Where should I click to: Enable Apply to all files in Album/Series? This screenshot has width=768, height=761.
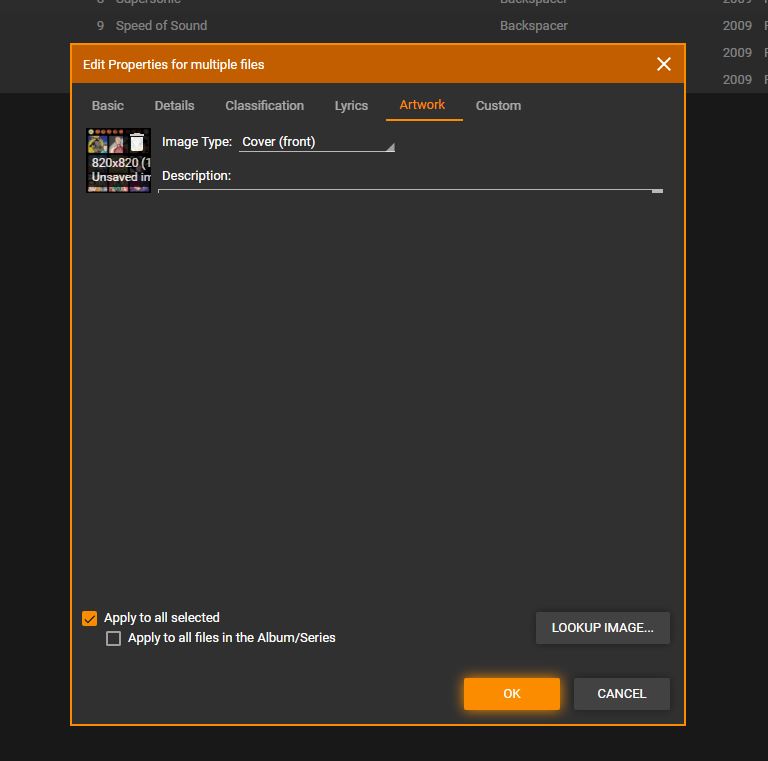coord(114,638)
